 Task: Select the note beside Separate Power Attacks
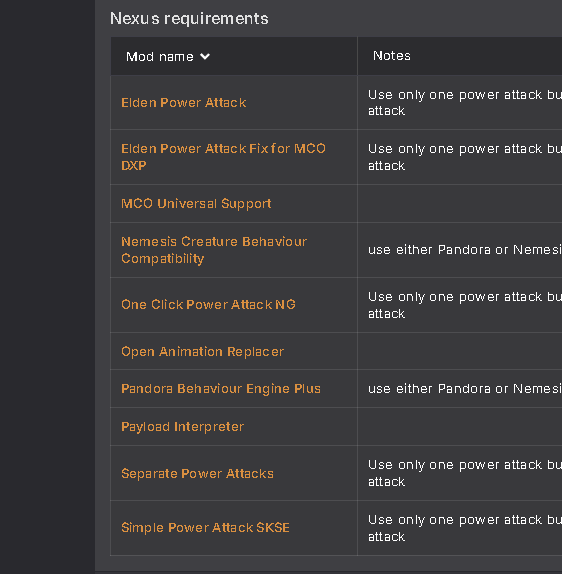pos(465,473)
